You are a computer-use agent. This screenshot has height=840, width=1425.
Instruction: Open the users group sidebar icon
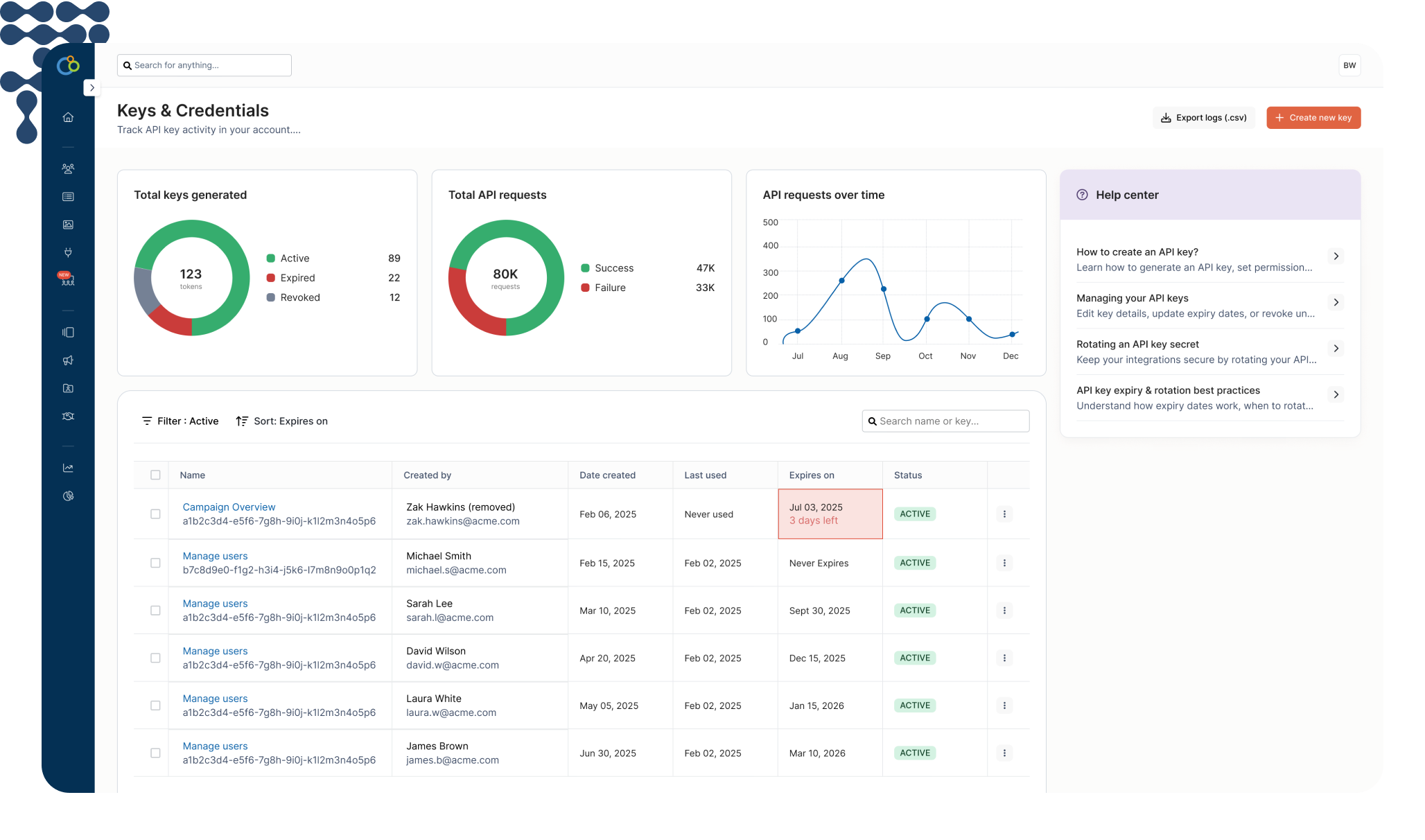click(x=68, y=168)
